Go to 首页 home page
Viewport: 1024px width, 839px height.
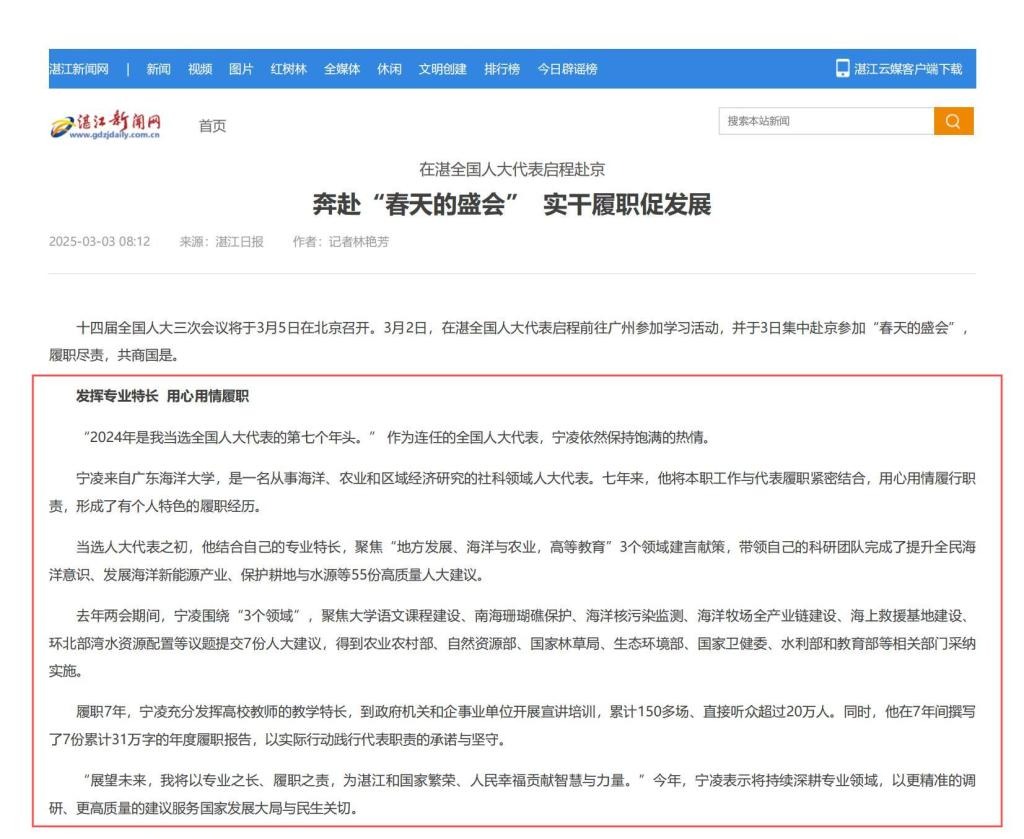pyautogui.click(x=212, y=125)
